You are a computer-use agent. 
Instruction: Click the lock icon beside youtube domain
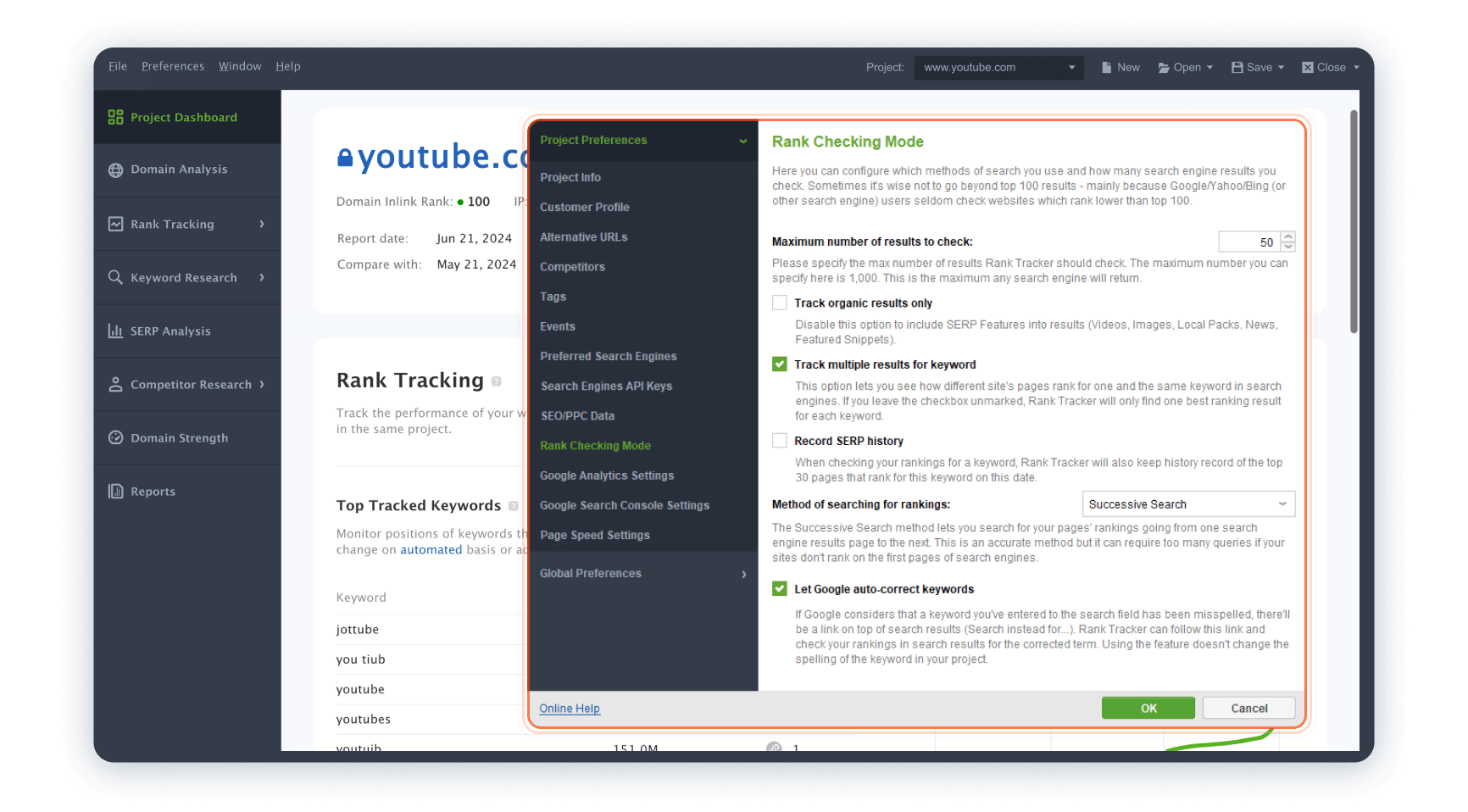tap(345, 157)
